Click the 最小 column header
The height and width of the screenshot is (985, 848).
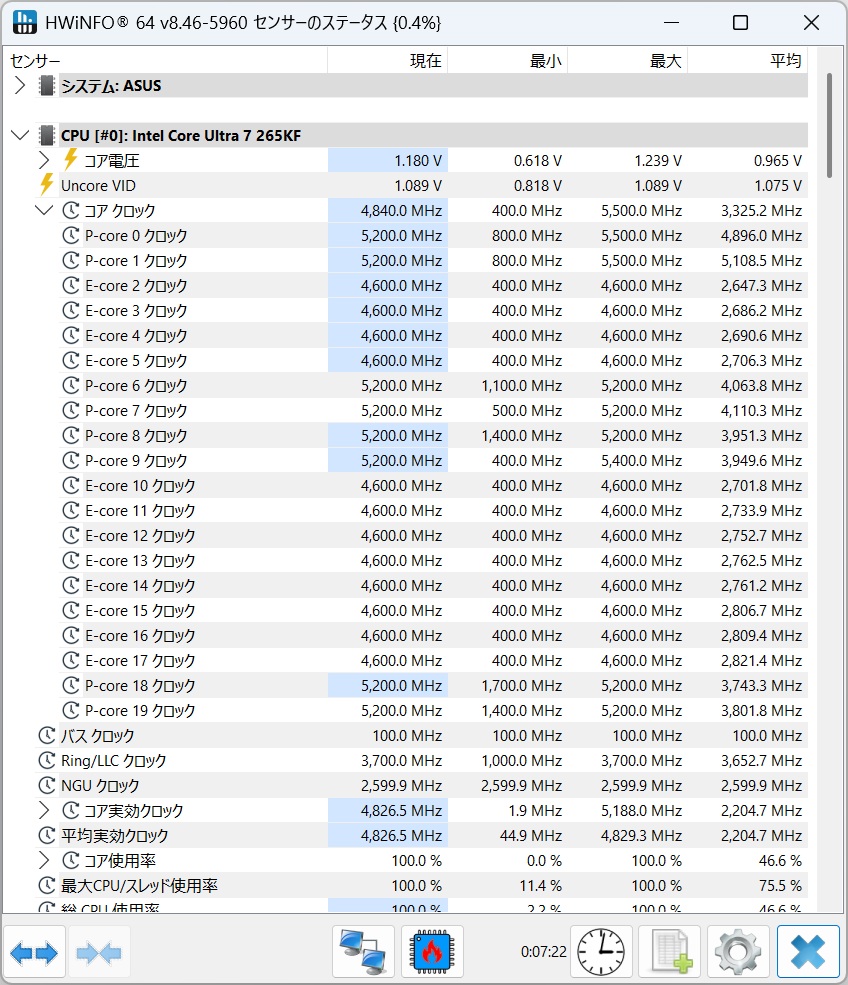(508, 61)
